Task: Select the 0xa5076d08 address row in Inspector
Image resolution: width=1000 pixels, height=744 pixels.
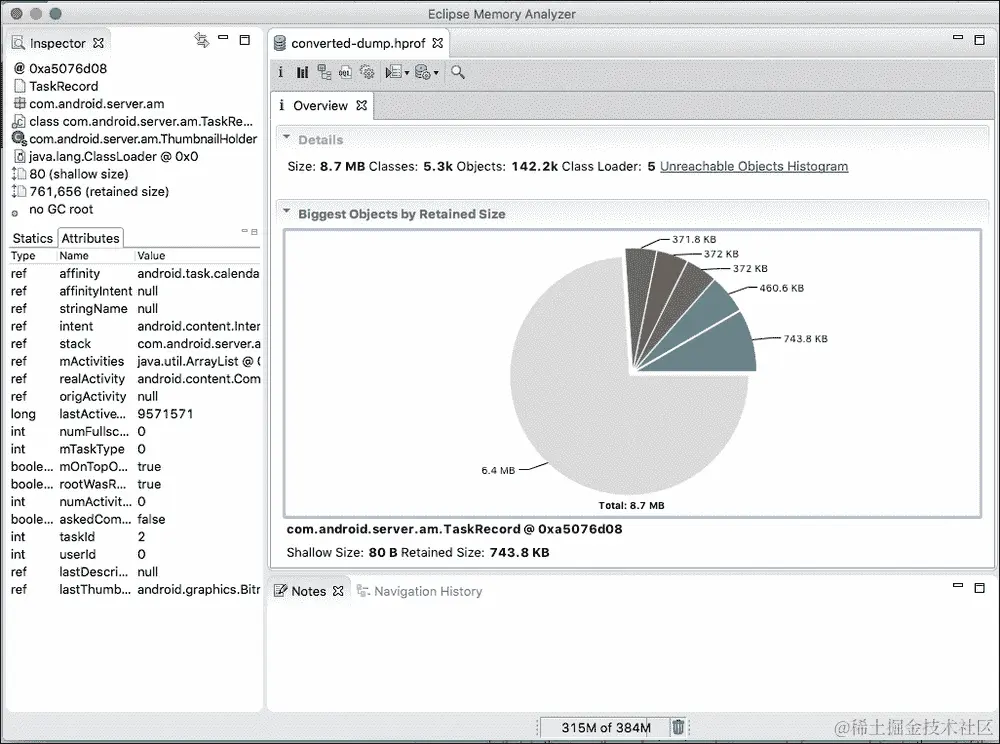Action: tap(135, 68)
